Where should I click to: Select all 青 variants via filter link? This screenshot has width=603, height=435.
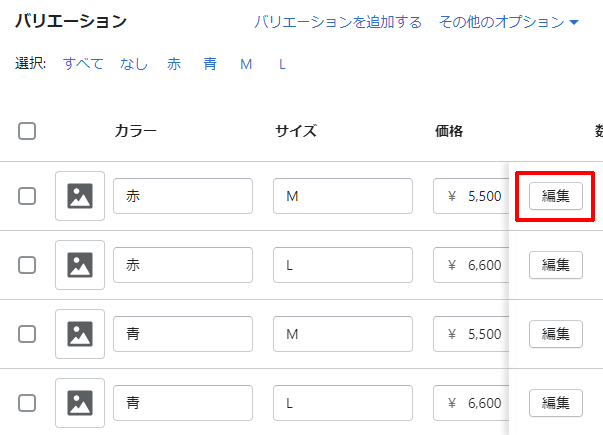click(x=210, y=63)
